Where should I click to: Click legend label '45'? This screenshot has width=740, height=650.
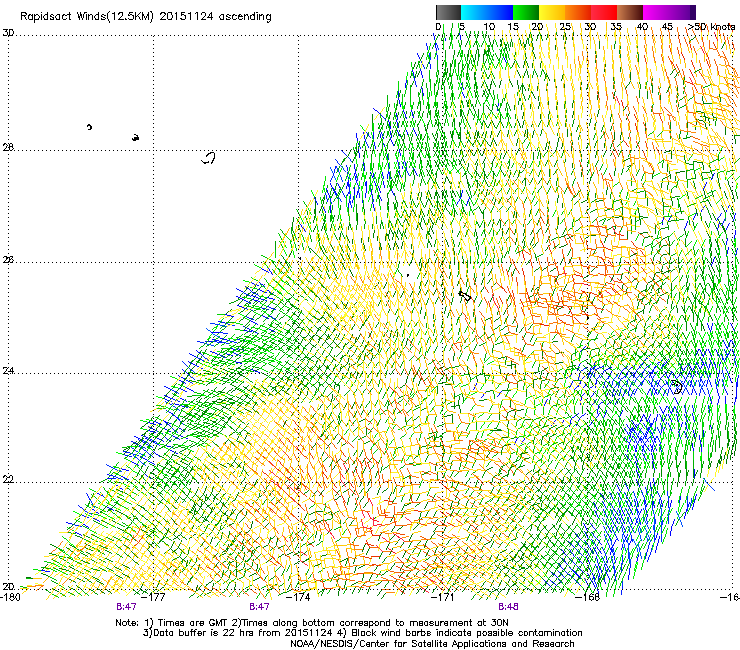pos(667,27)
